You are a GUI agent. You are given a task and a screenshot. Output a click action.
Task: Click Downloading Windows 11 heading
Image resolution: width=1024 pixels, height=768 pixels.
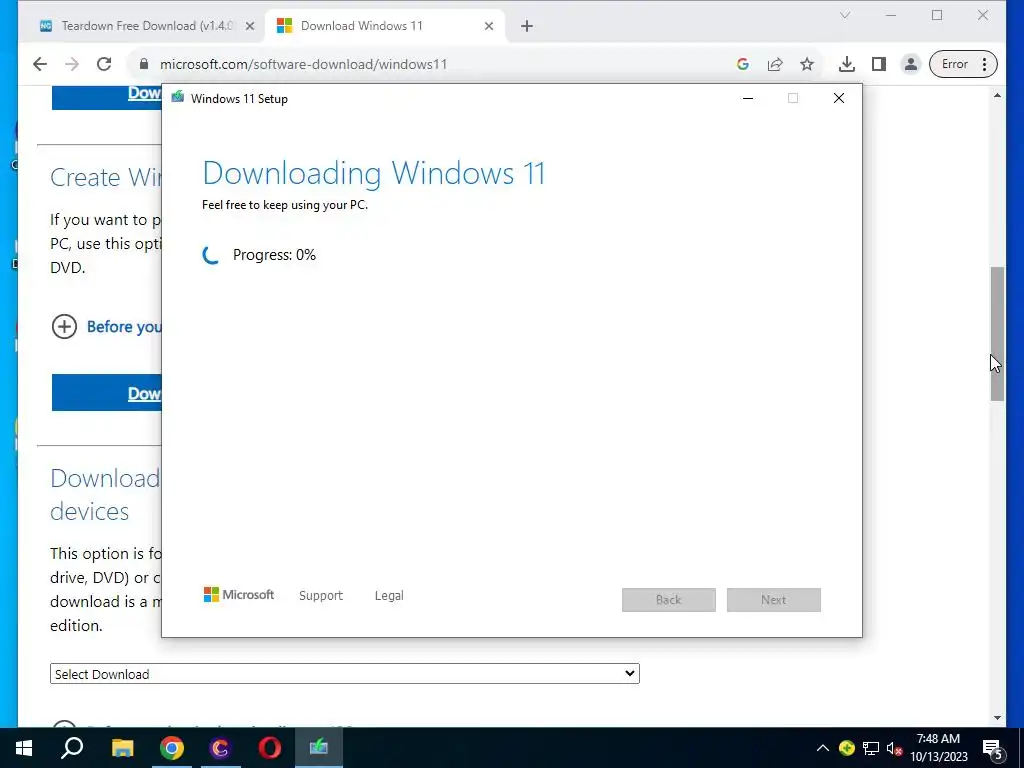[374, 173]
